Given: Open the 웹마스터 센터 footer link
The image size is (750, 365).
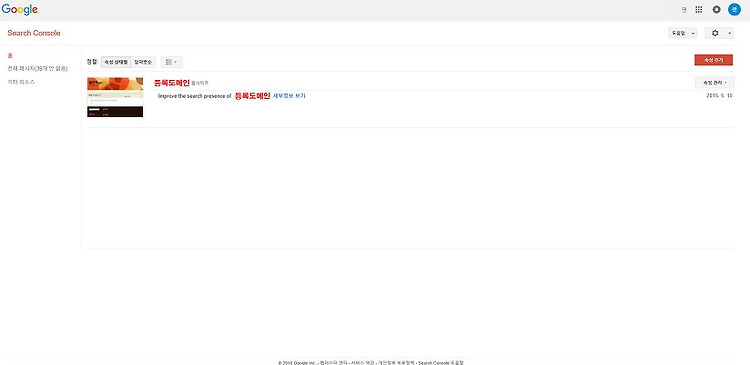Looking at the screenshot, I should coord(333,363).
